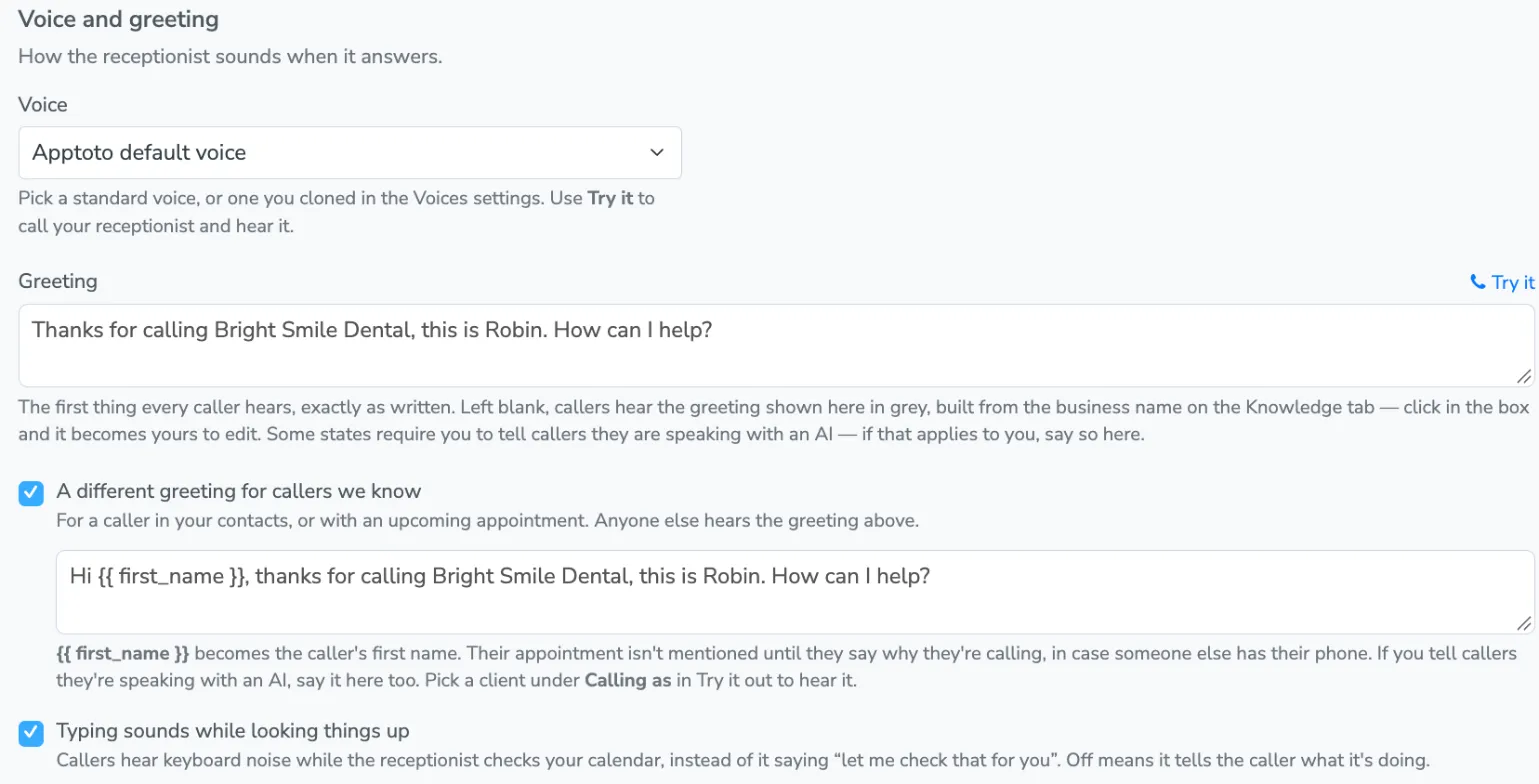Click How the receptionist sounds subtitle
Image resolution: width=1539 pixels, height=784 pixels.
tap(230, 56)
